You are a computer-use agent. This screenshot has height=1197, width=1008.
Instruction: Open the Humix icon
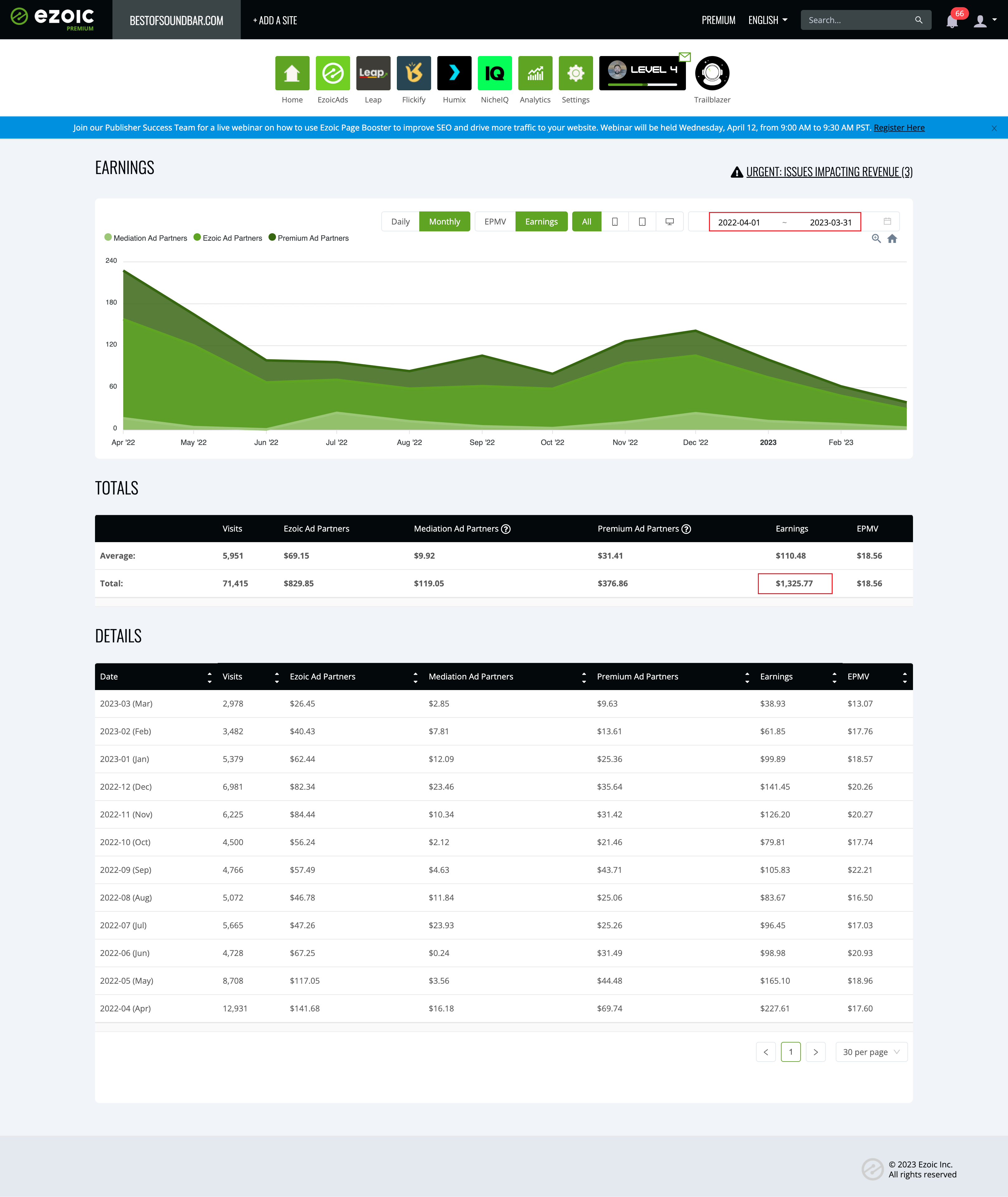(454, 73)
